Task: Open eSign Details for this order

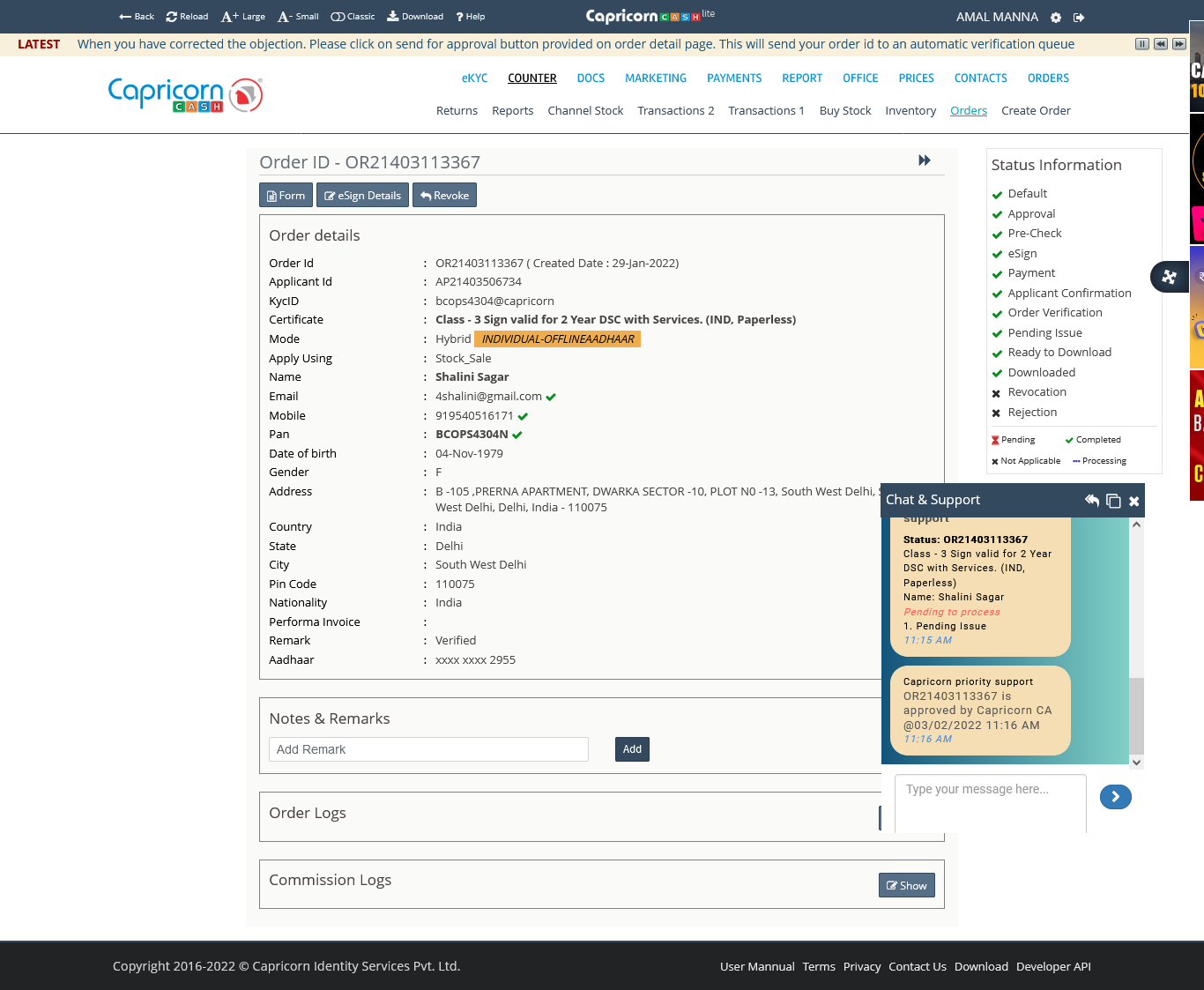Action: pyautogui.click(x=362, y=196)
